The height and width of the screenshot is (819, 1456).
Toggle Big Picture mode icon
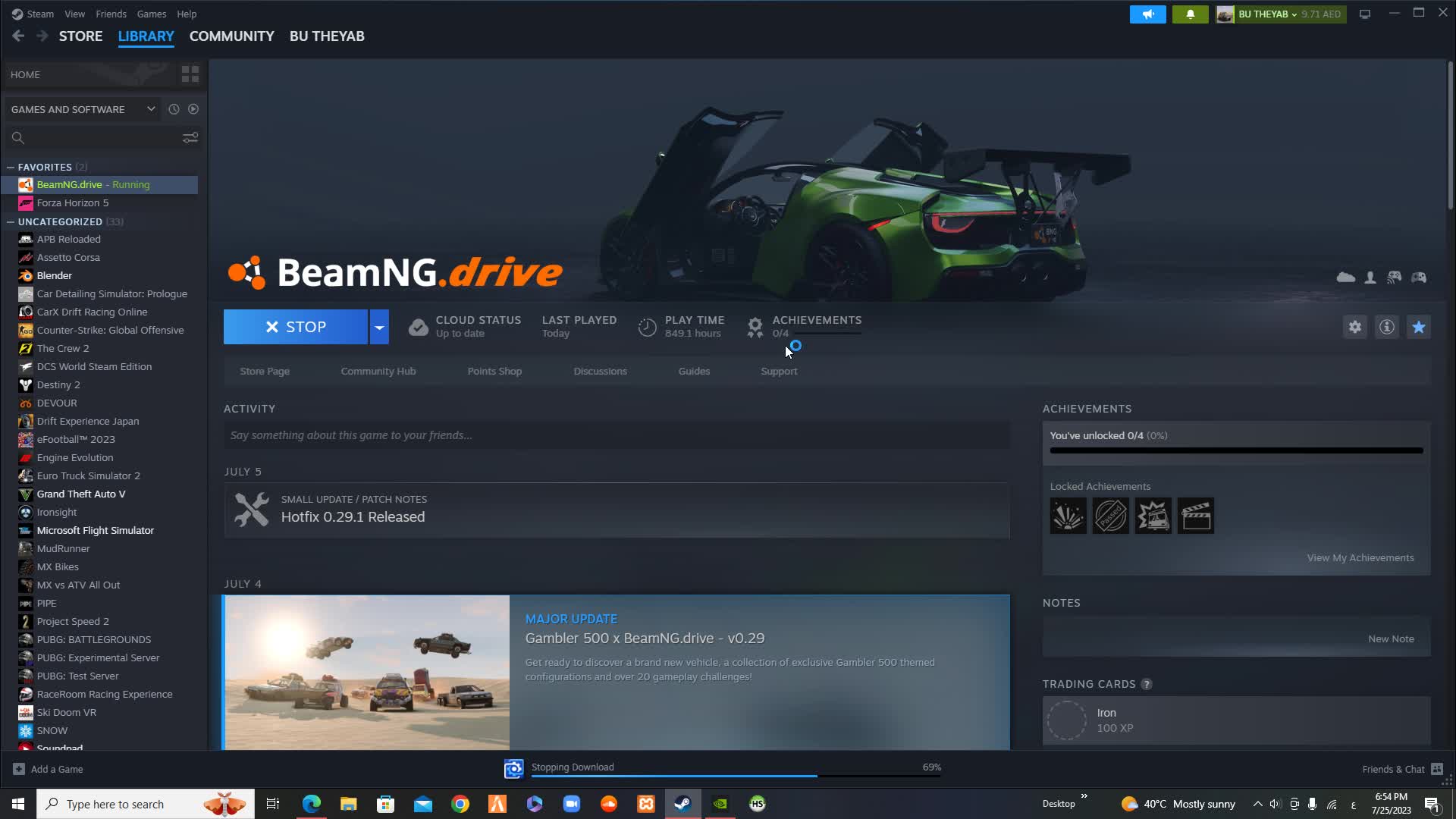pos(1364,14)
